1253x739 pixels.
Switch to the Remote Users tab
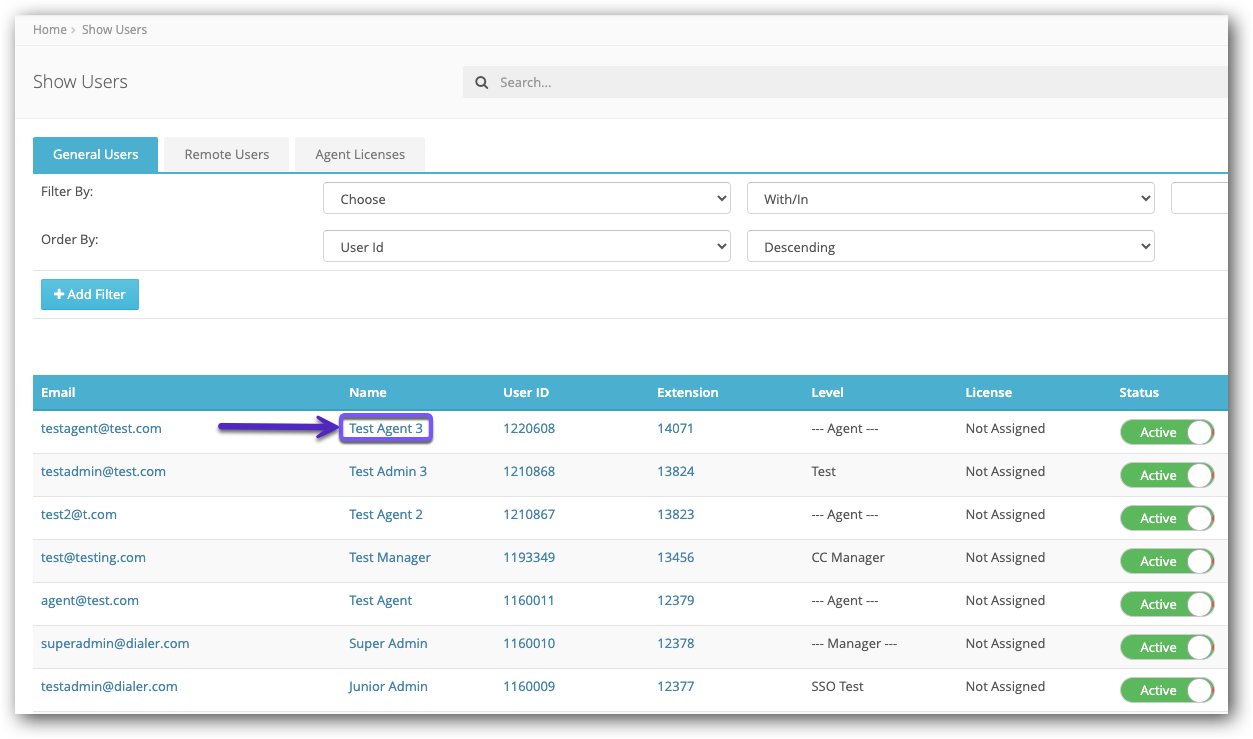[x=226, y=155]
